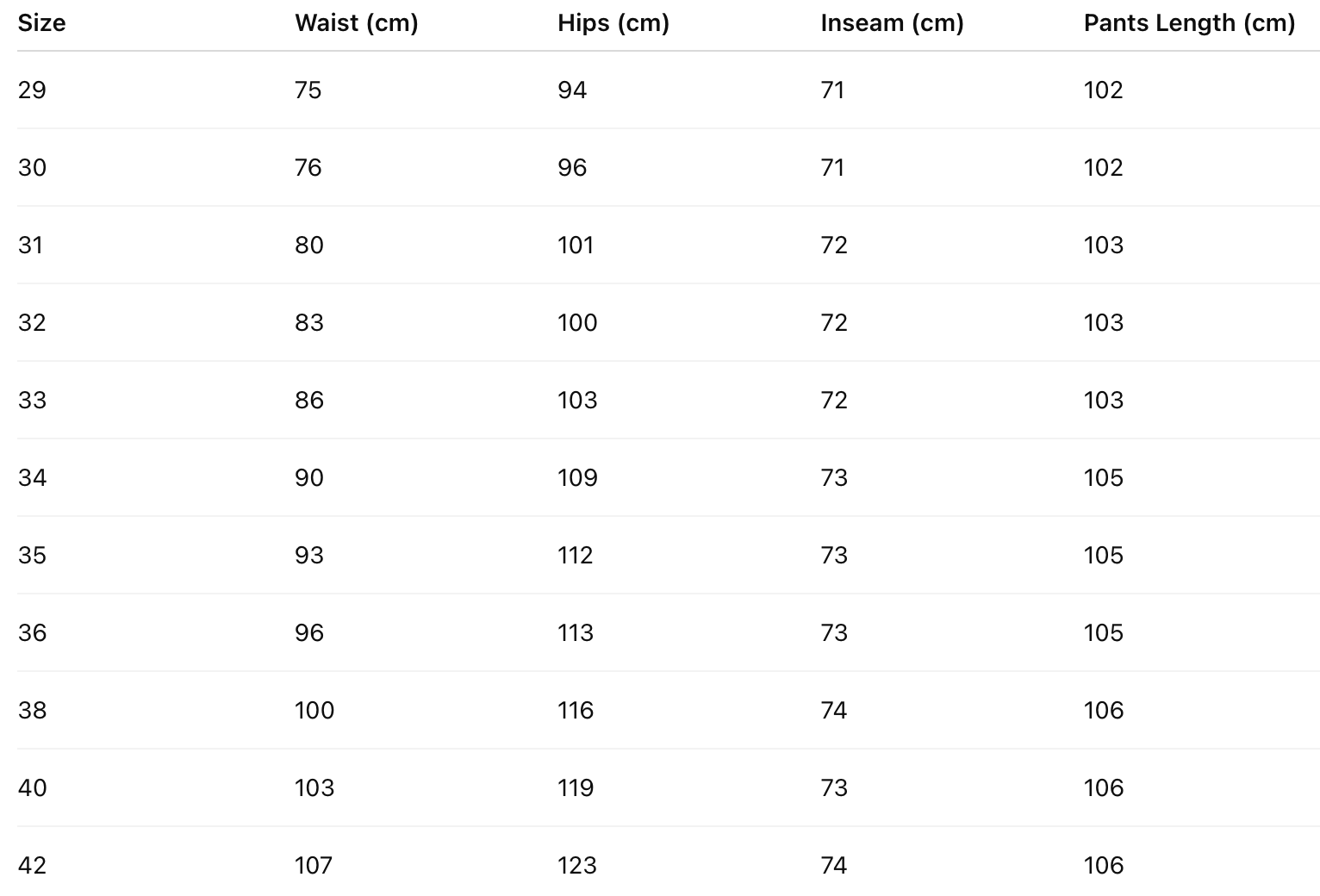Viewport: 1320px width, 896px height.
Task: Click the Inseam (cm) column header
Action: coord(892,23)
